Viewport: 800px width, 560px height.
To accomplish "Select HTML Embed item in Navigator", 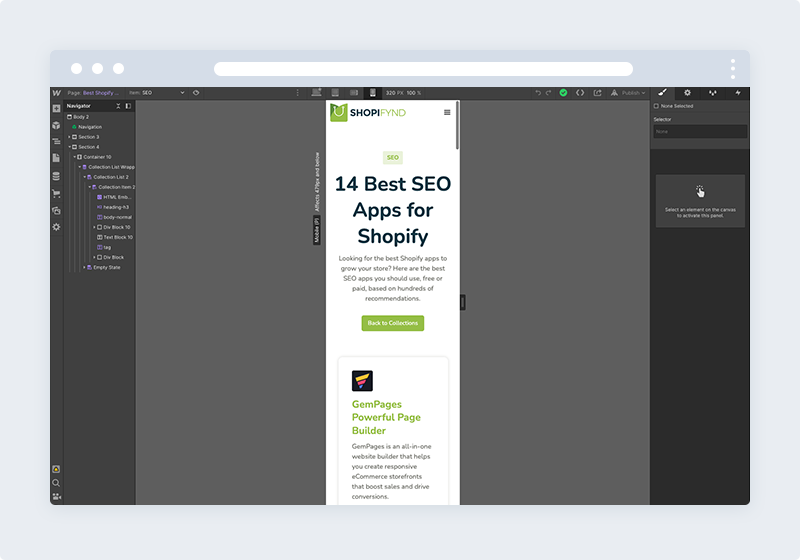I will 114,197.
